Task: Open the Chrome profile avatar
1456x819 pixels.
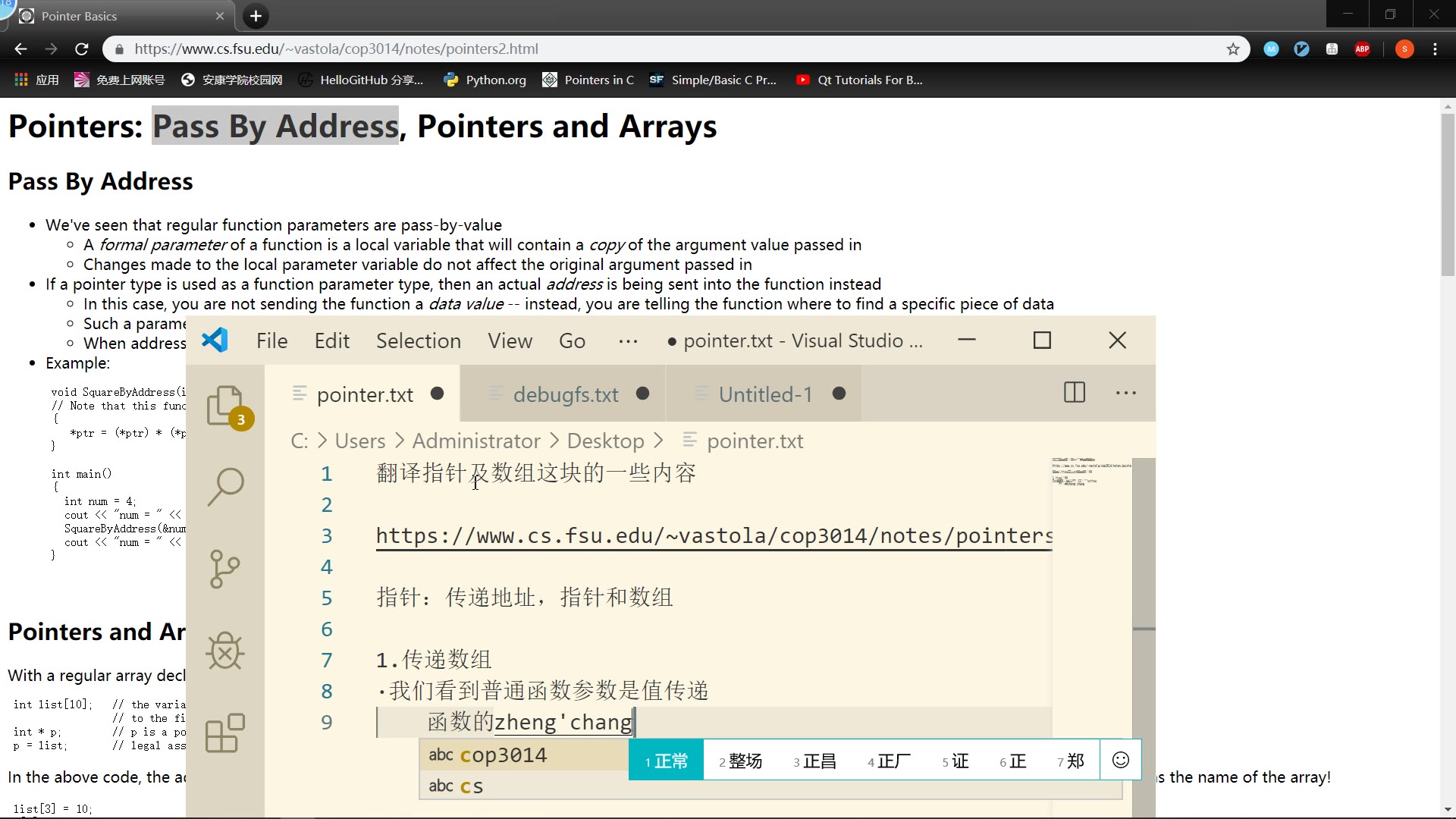Action: click(1404, 49)
